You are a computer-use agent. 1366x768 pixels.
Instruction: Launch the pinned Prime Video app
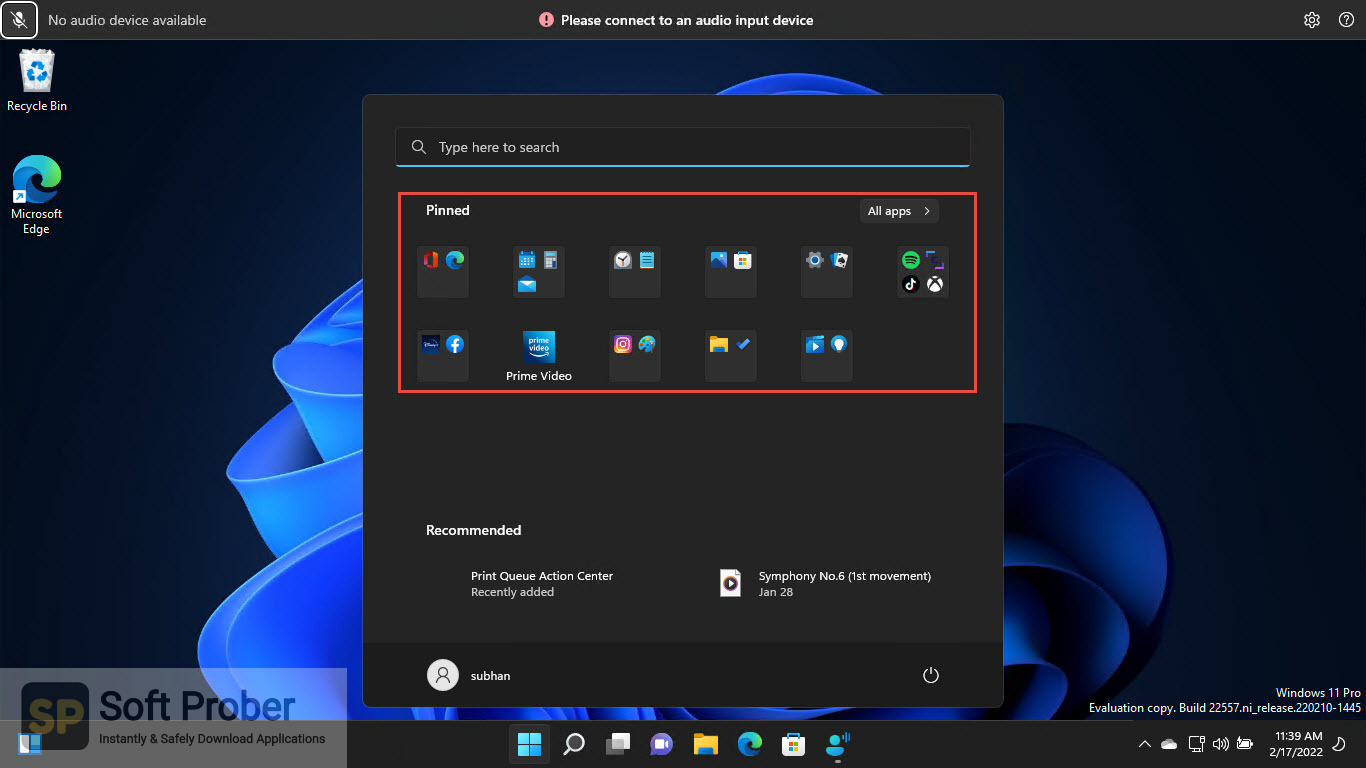pos(539,356)
